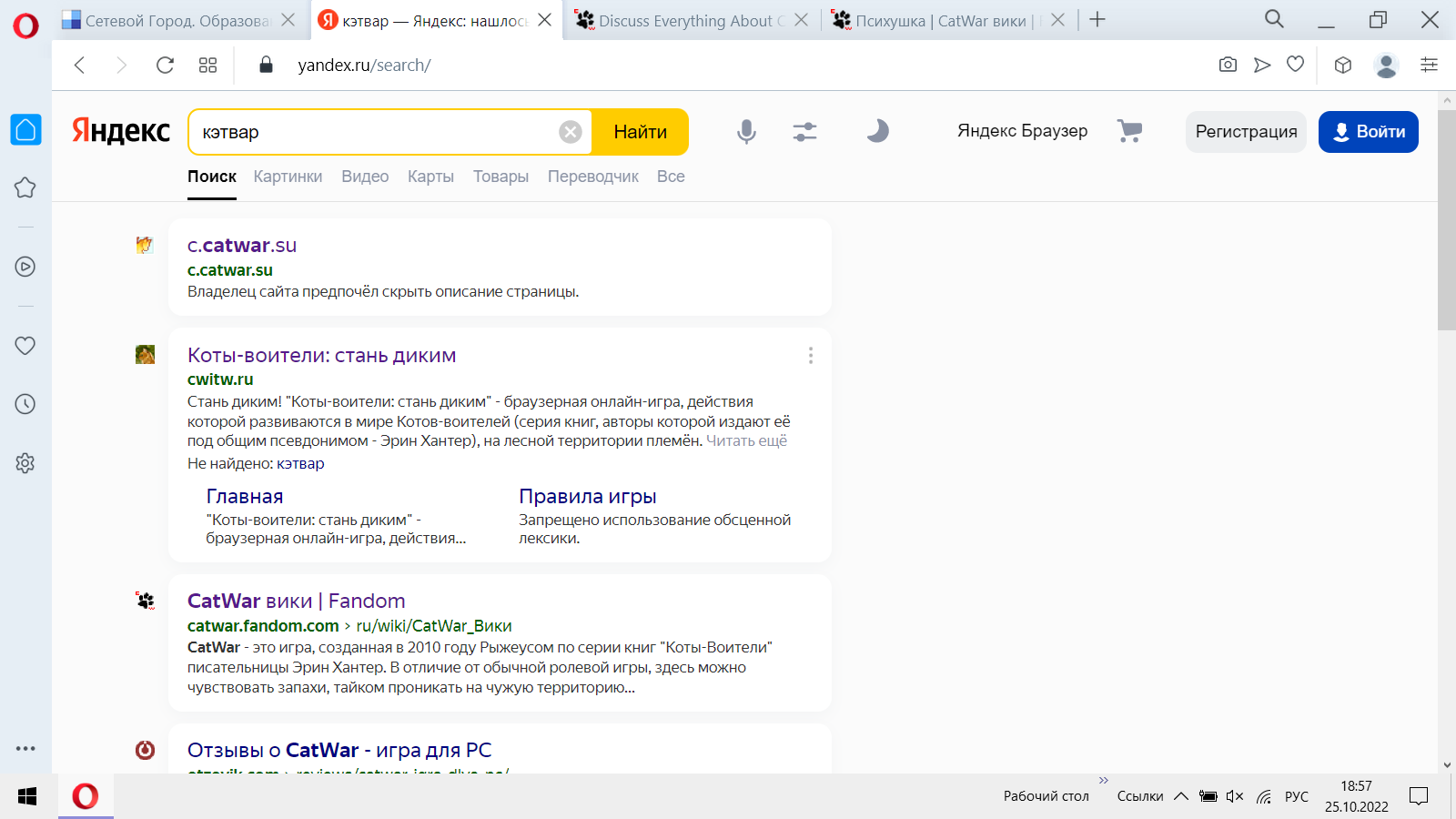The width and height of the screenshot is (1456, 819).
Task: Open the Главная sitelink
Action: [245, 497]
